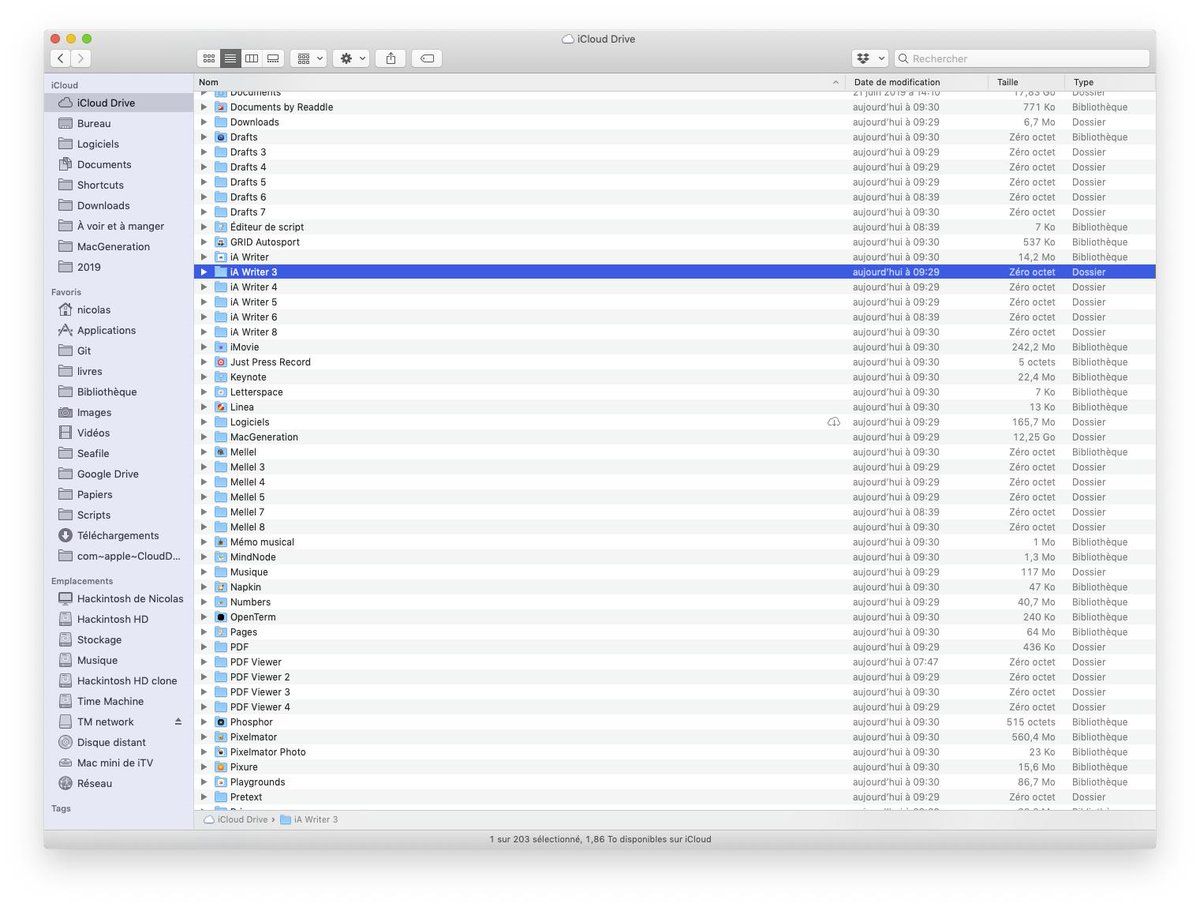Open Applications from the sidebar

pyautogui.click(x=106, y=330)
